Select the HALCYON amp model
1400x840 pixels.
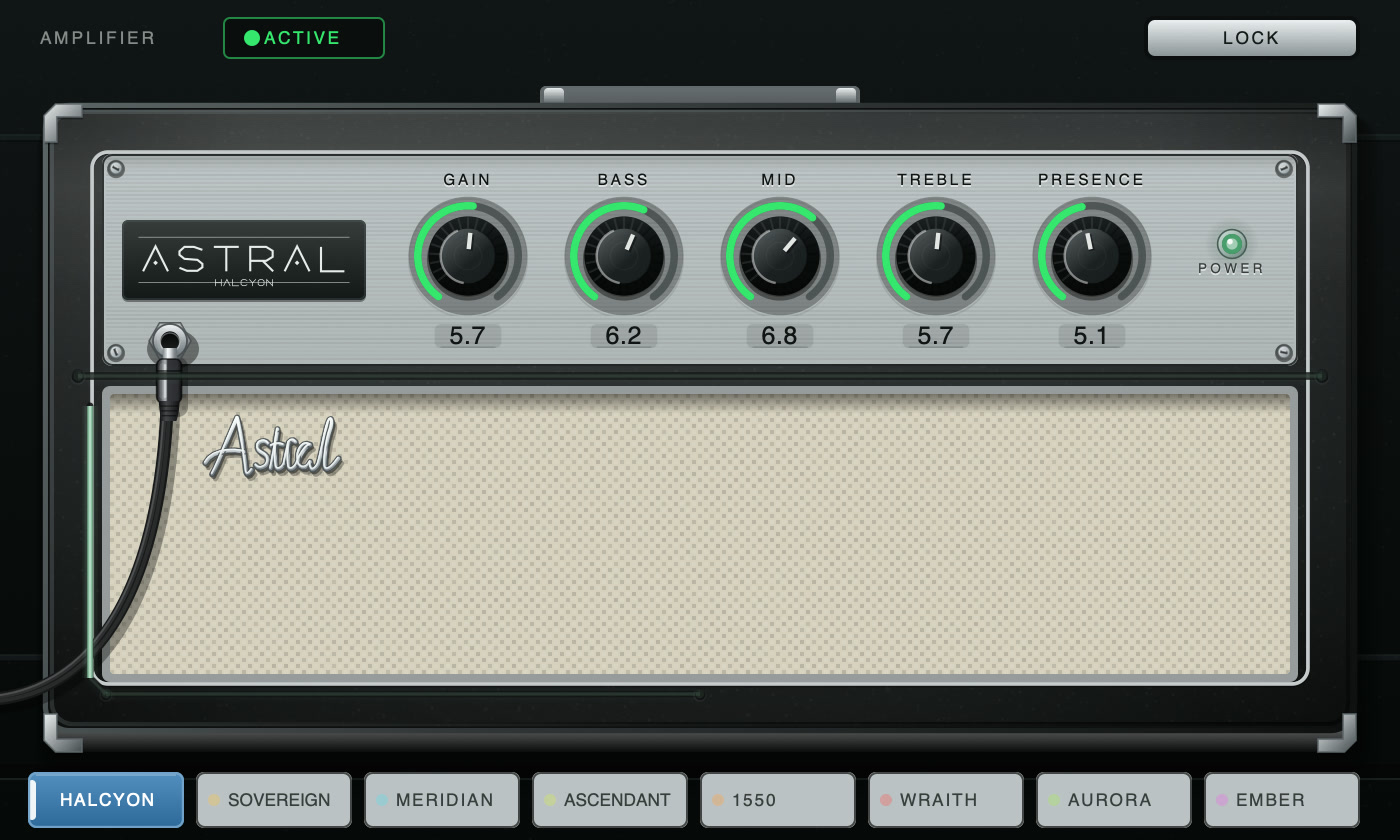point(106,800)
